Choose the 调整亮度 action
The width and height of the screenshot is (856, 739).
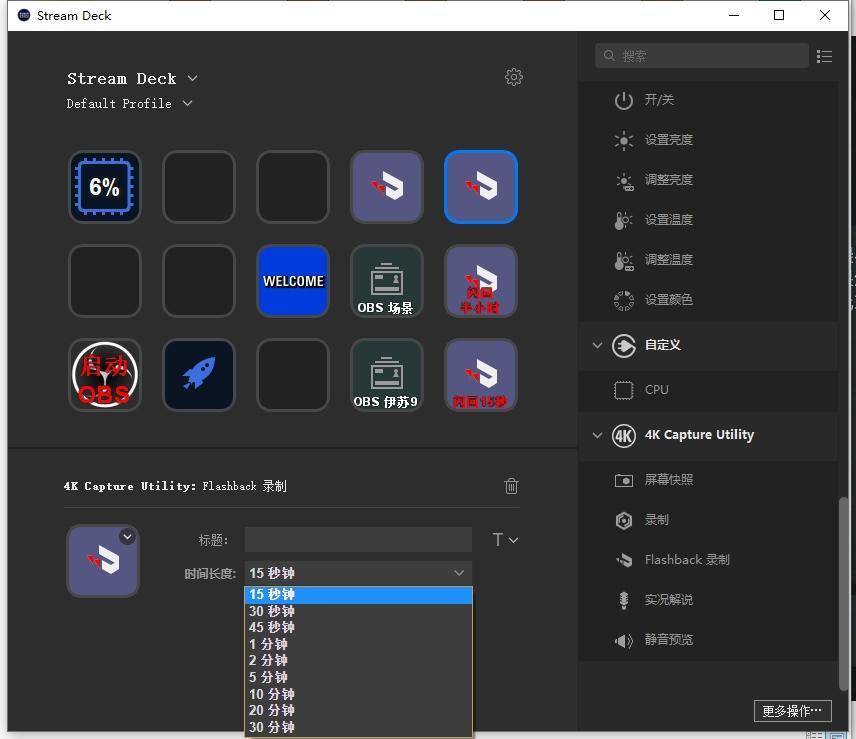[708, 180]
